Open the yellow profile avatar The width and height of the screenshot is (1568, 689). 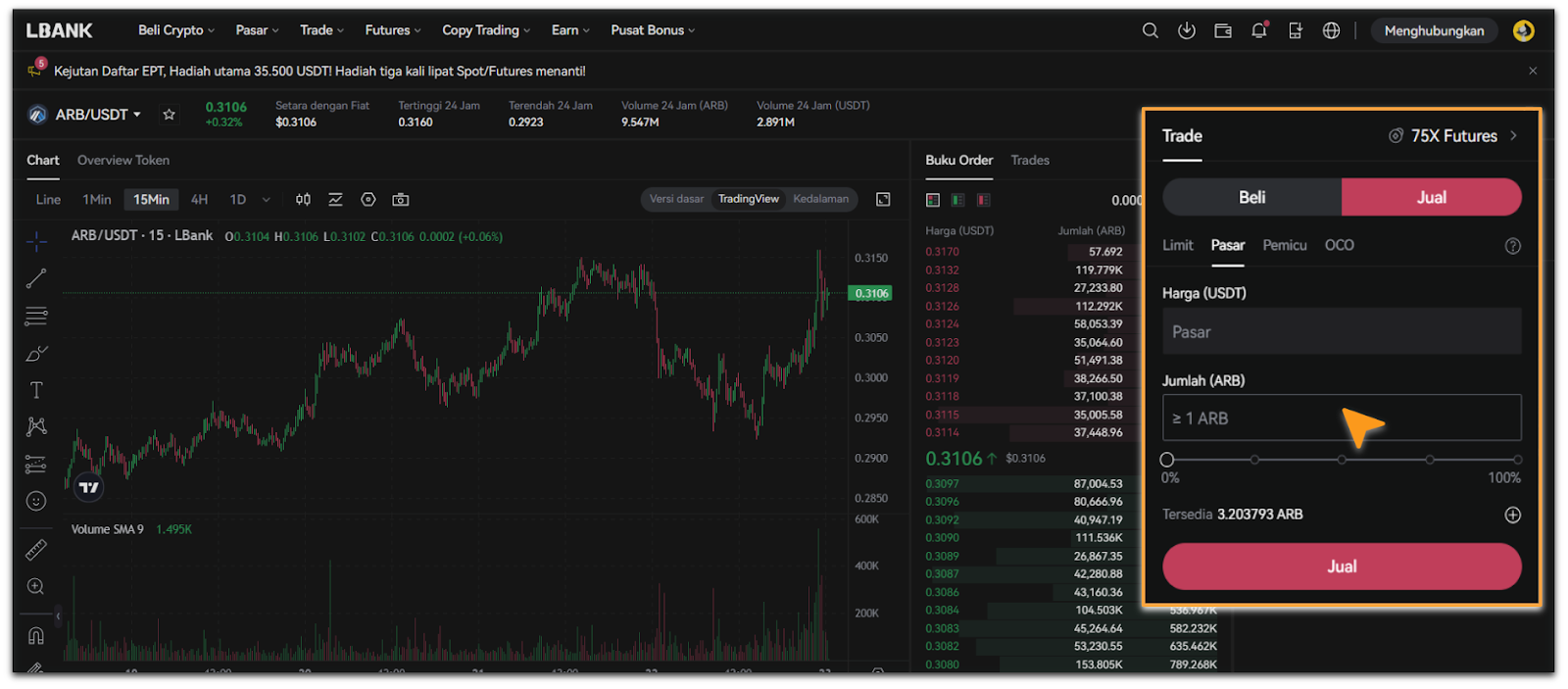coord(1523,30)
